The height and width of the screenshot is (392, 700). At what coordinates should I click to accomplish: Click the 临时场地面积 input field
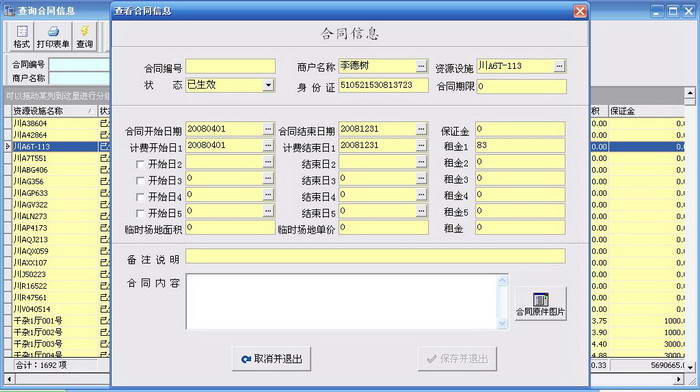pos(230,228)
